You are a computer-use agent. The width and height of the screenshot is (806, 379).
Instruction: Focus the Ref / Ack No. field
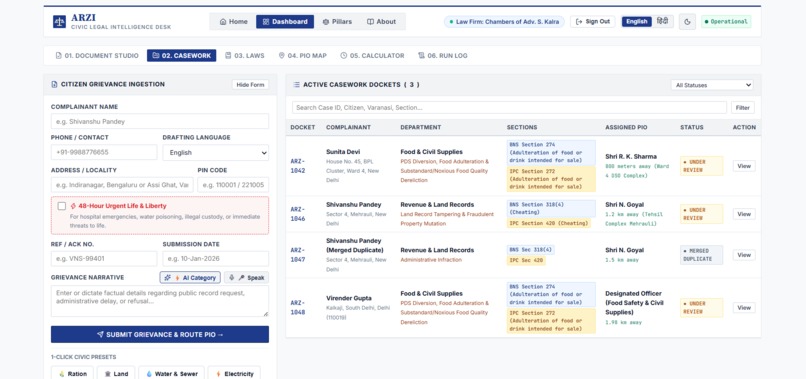tap(104, 258)
